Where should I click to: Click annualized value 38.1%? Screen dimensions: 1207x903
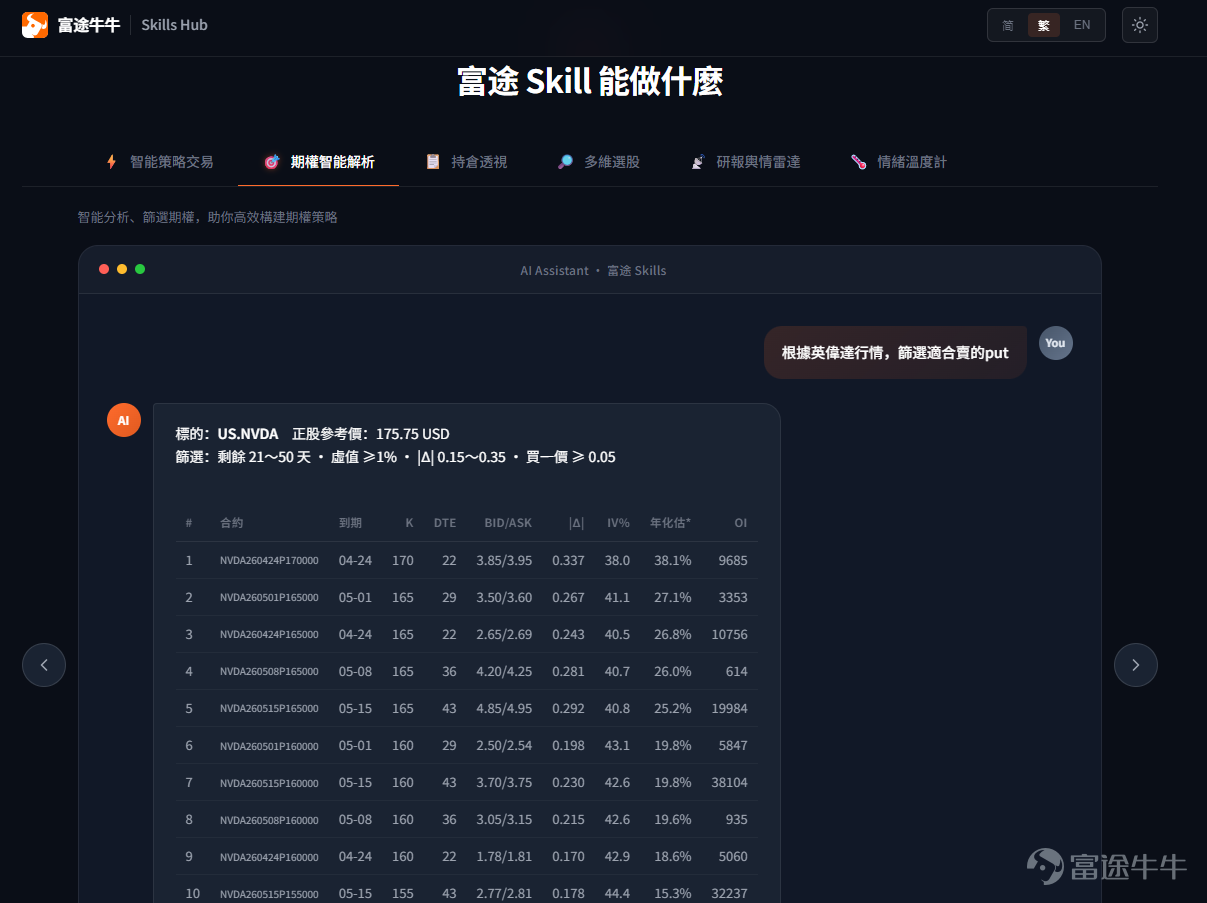(673, 561)
